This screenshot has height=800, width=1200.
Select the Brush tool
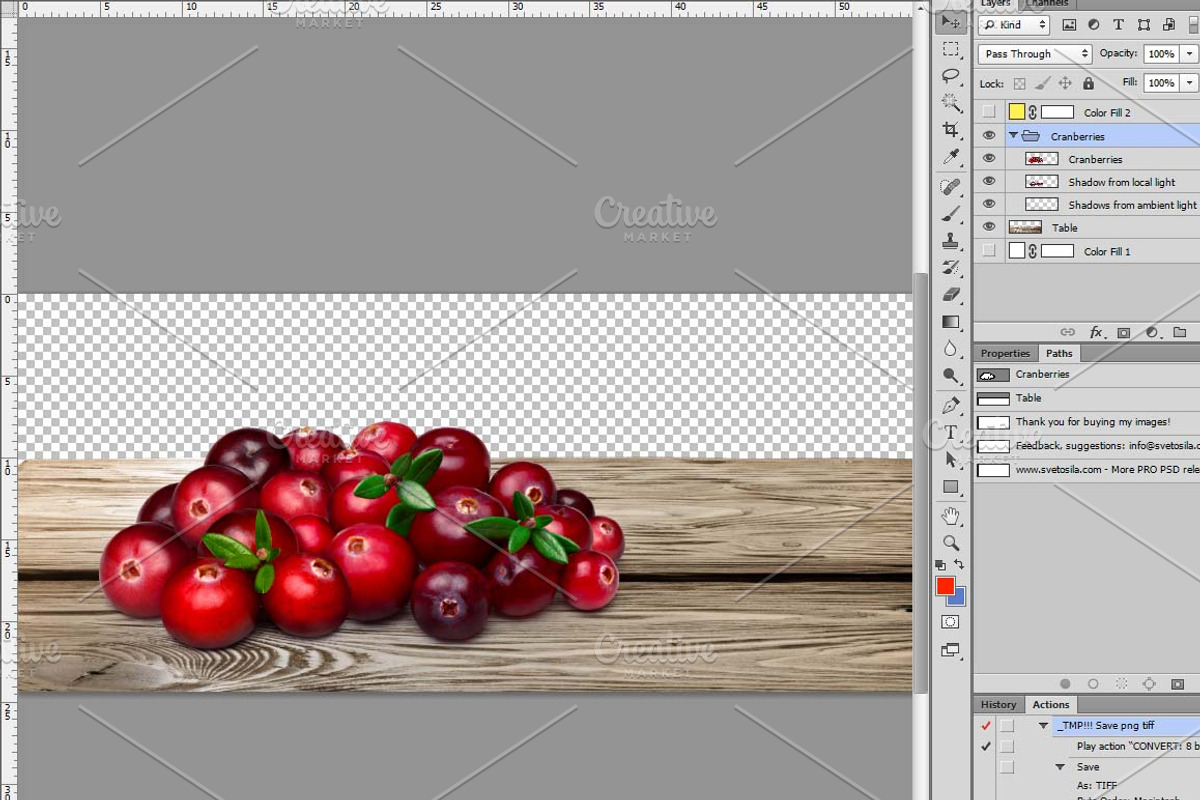point(951,214)
